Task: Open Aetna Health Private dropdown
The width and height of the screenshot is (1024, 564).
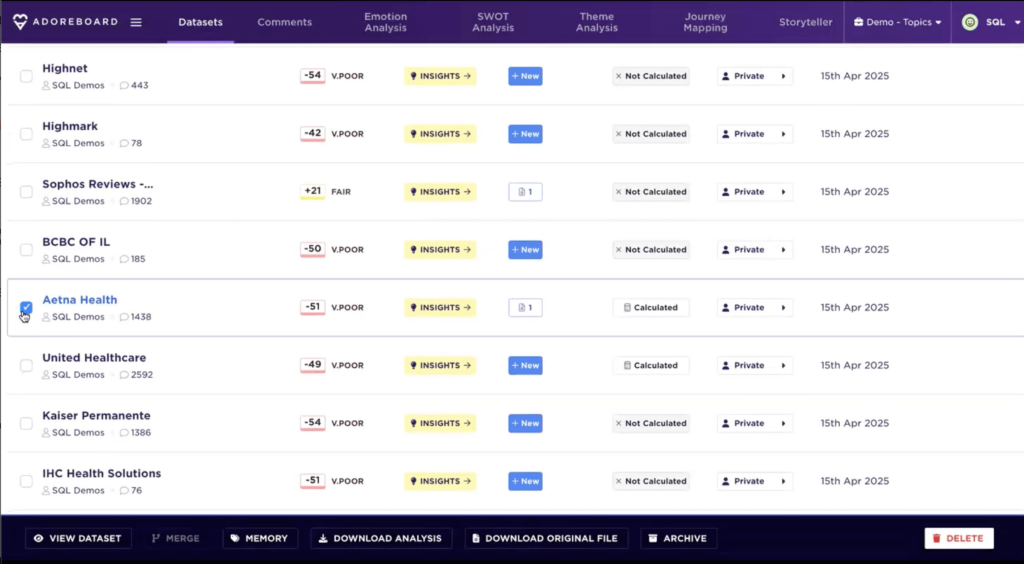Action: click(x=755, y=307)
